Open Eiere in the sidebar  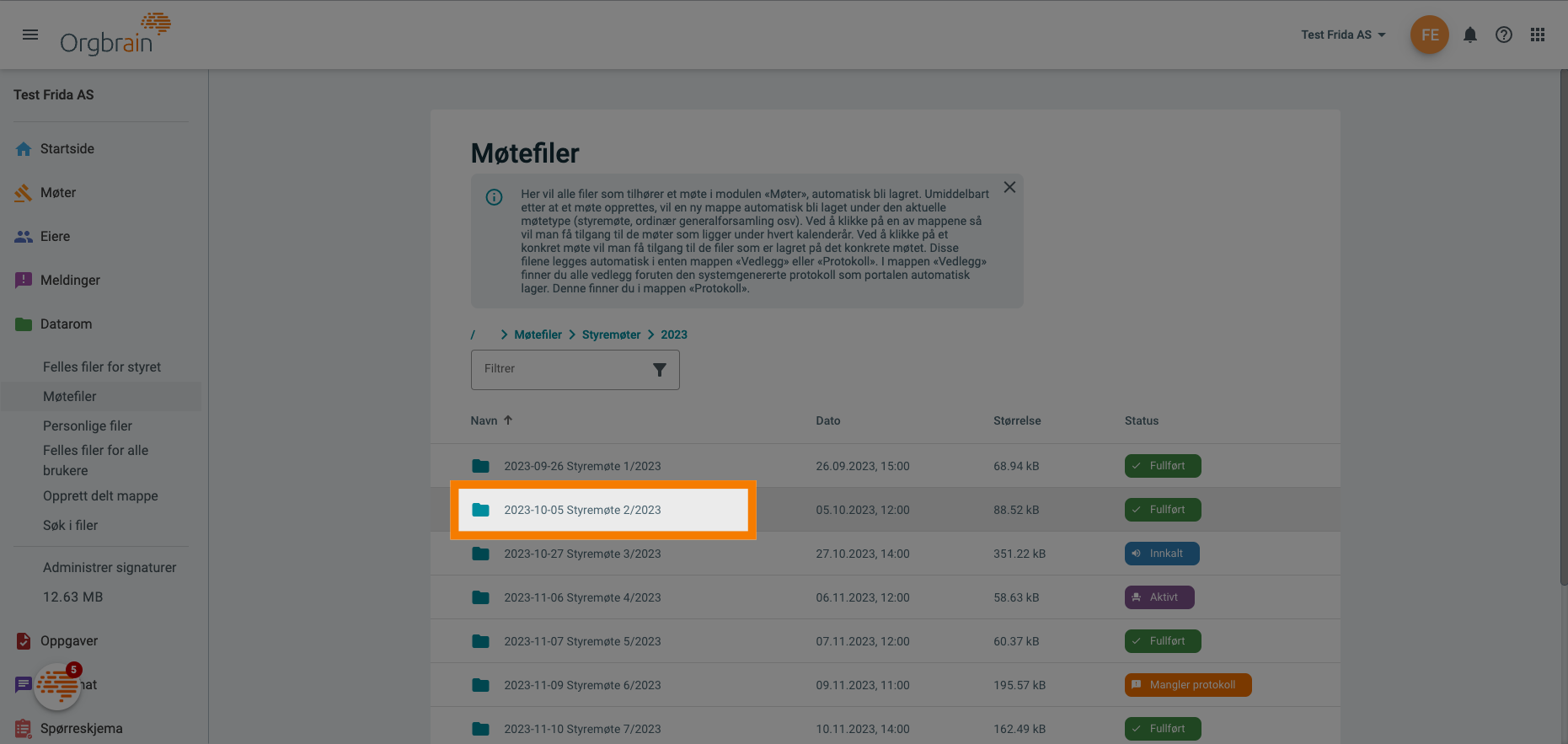point(56,236)
